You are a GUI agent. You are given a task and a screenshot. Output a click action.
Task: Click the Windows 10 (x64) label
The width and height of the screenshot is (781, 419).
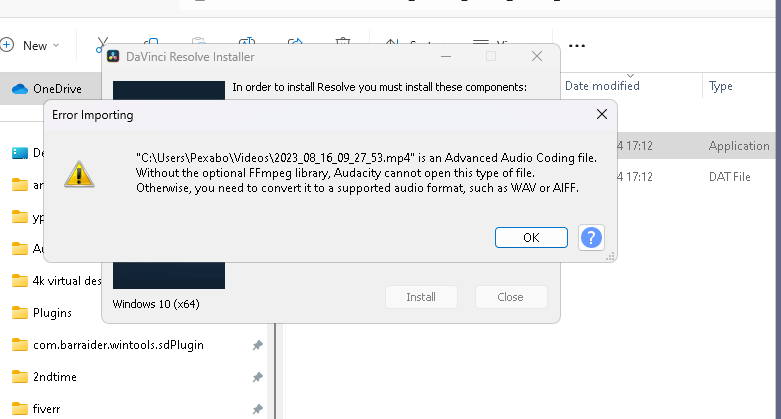(x=156, y=304)
